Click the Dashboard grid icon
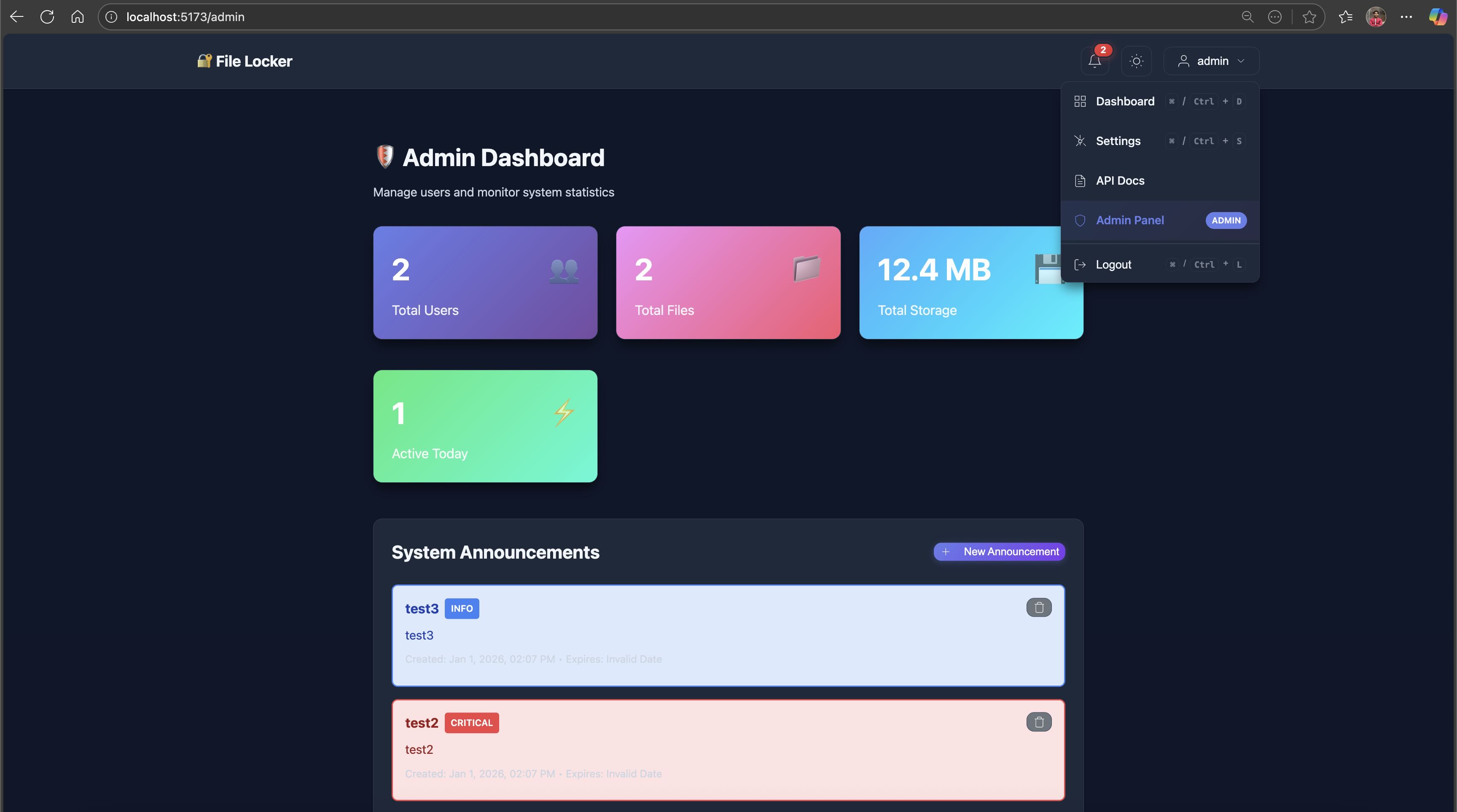1457x812 pixels. 1080,102
